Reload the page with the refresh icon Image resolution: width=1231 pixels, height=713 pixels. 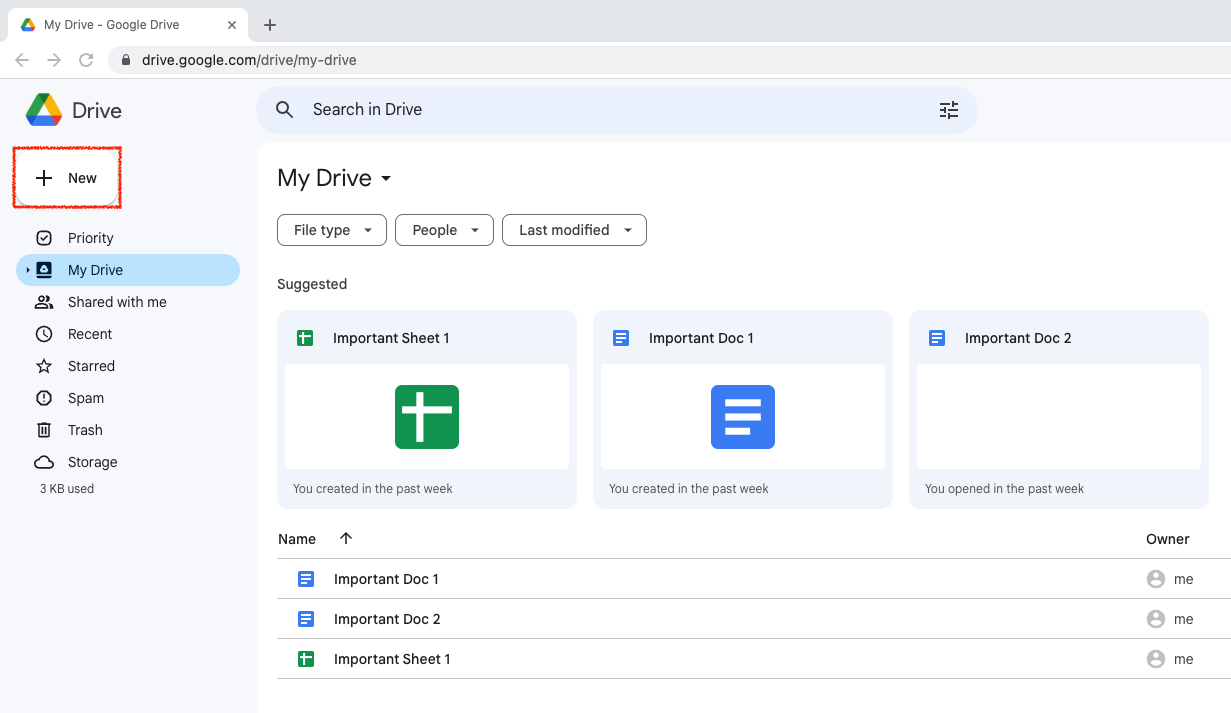click(86, 60)
